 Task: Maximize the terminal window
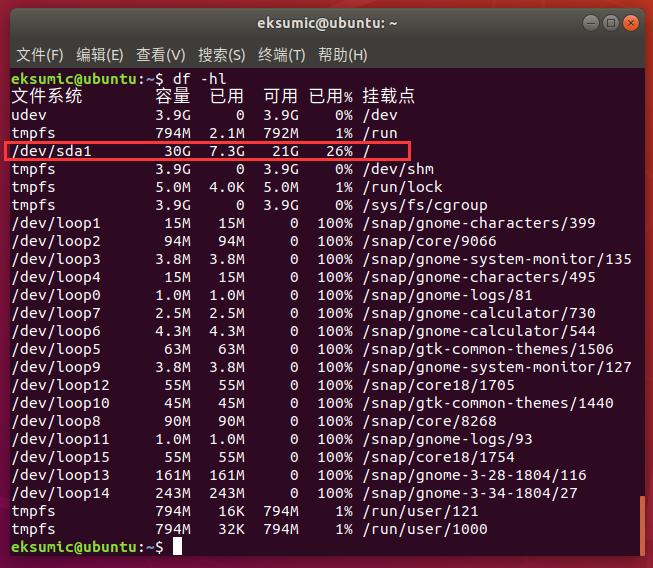click(608, 22)
